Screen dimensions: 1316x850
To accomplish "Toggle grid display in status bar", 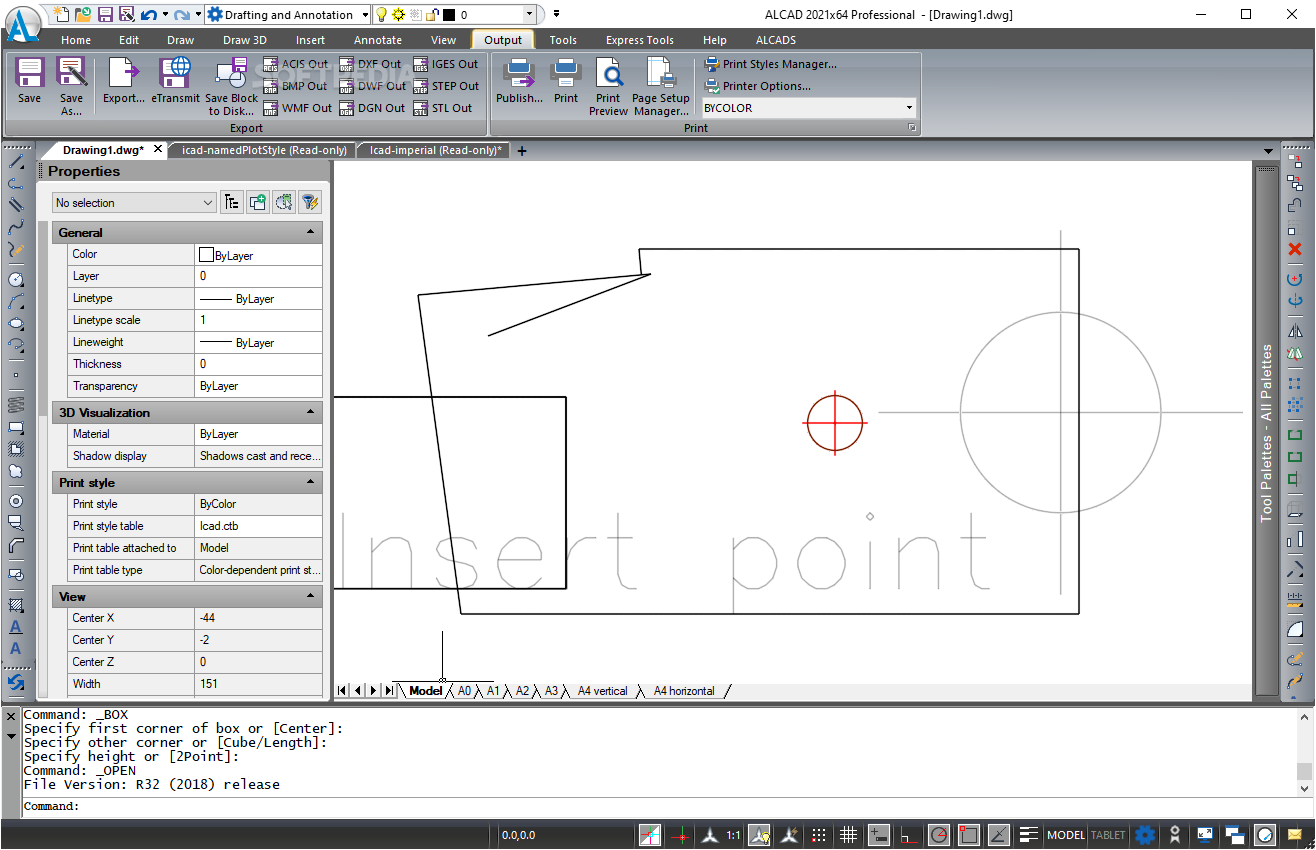I will click(x=848, y=835).
